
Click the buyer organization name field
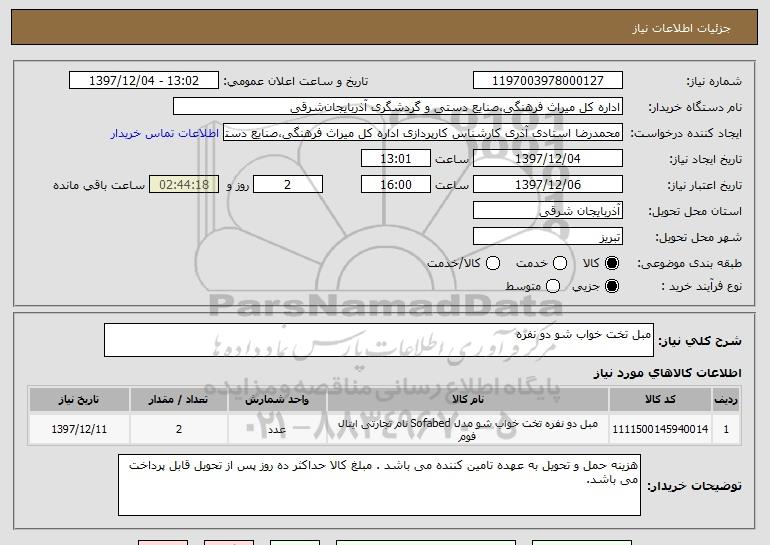[x=398, y=107]
